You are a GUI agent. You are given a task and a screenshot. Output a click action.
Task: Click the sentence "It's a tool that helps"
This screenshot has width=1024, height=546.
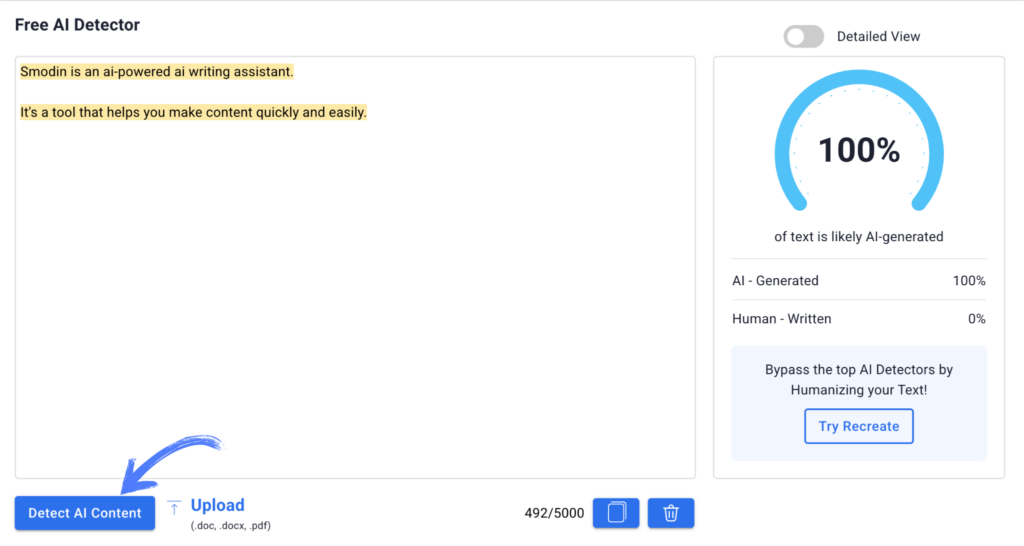[193, 112]
